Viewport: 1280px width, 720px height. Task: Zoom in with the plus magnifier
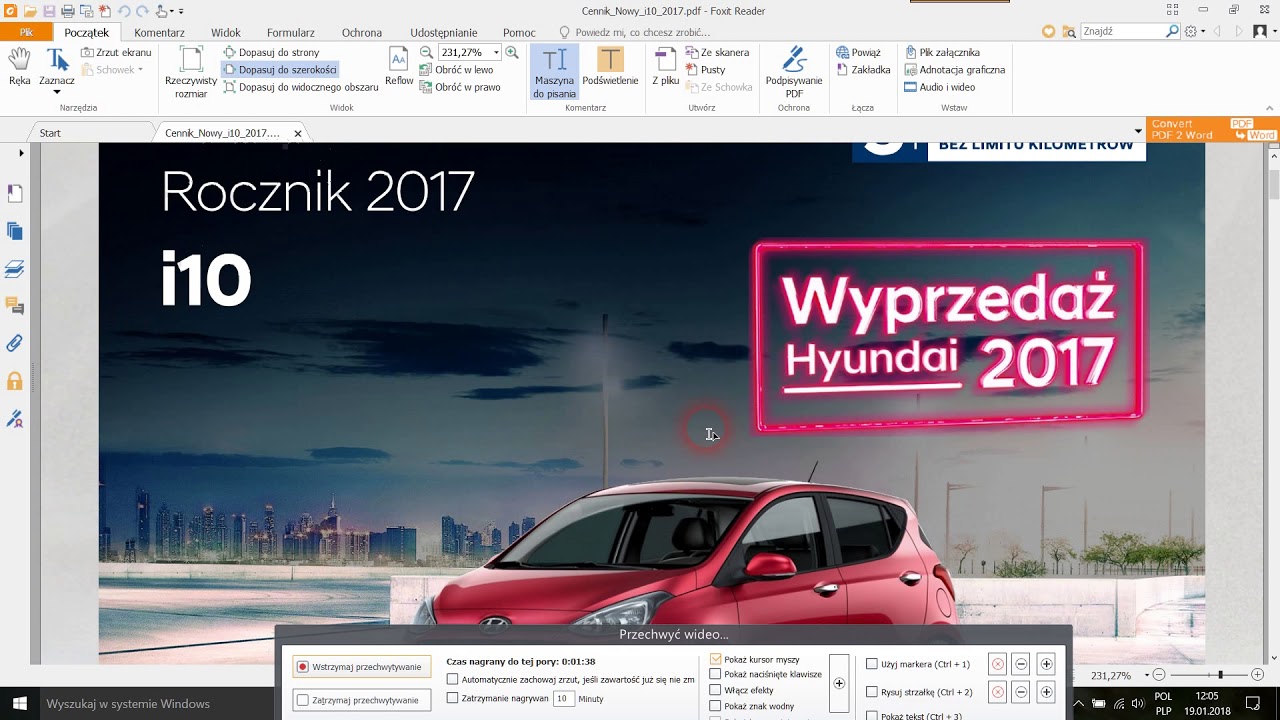click(512, 52)
